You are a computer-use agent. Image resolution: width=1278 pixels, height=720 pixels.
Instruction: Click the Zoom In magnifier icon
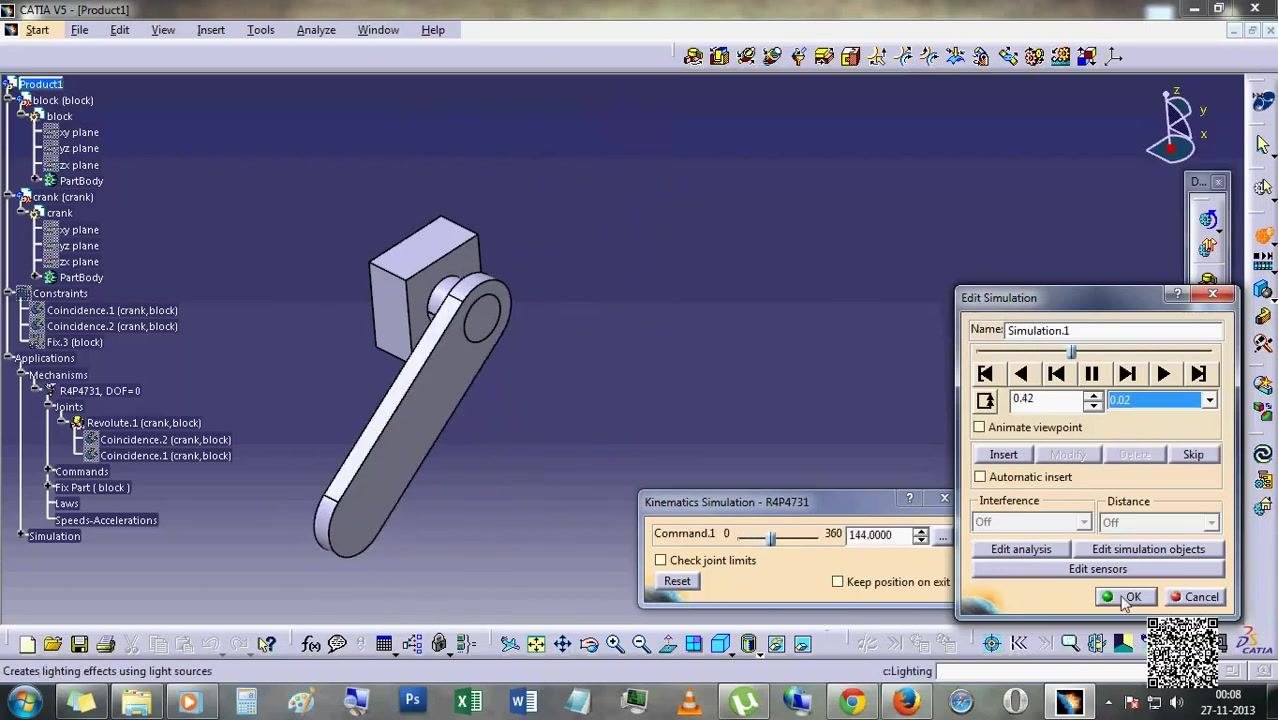[x=615, y=644]
